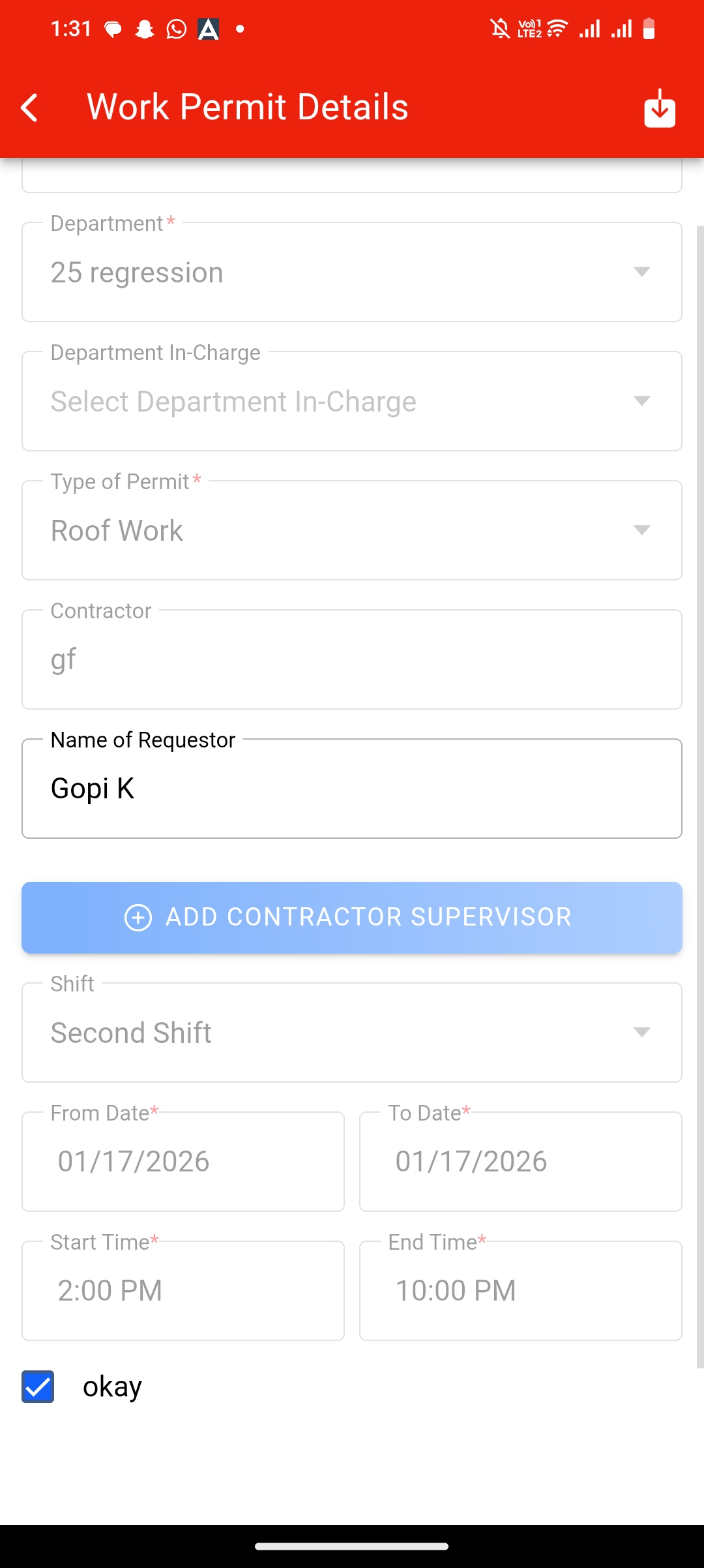Viewport: 704px width, 1568px height.
Task: Select the From Date field
Action: click(x=183, y=1162)
